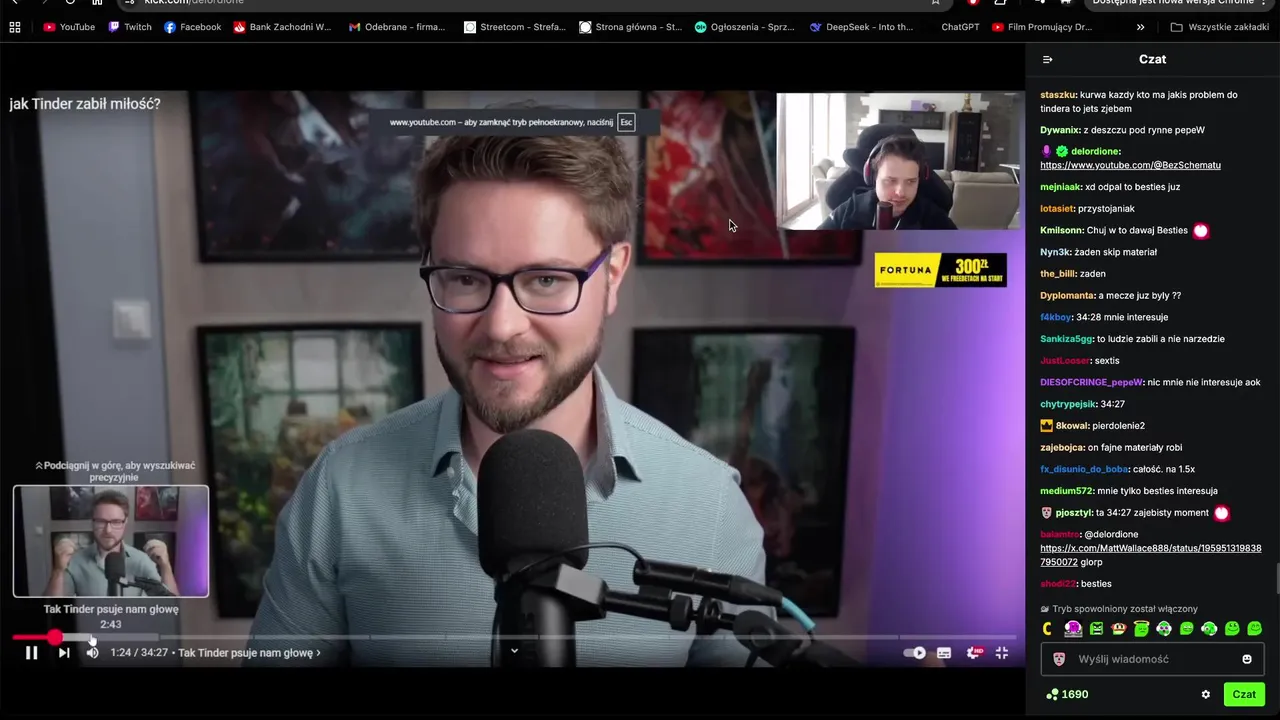Click the video progress scrubber handle

[54, 637]
